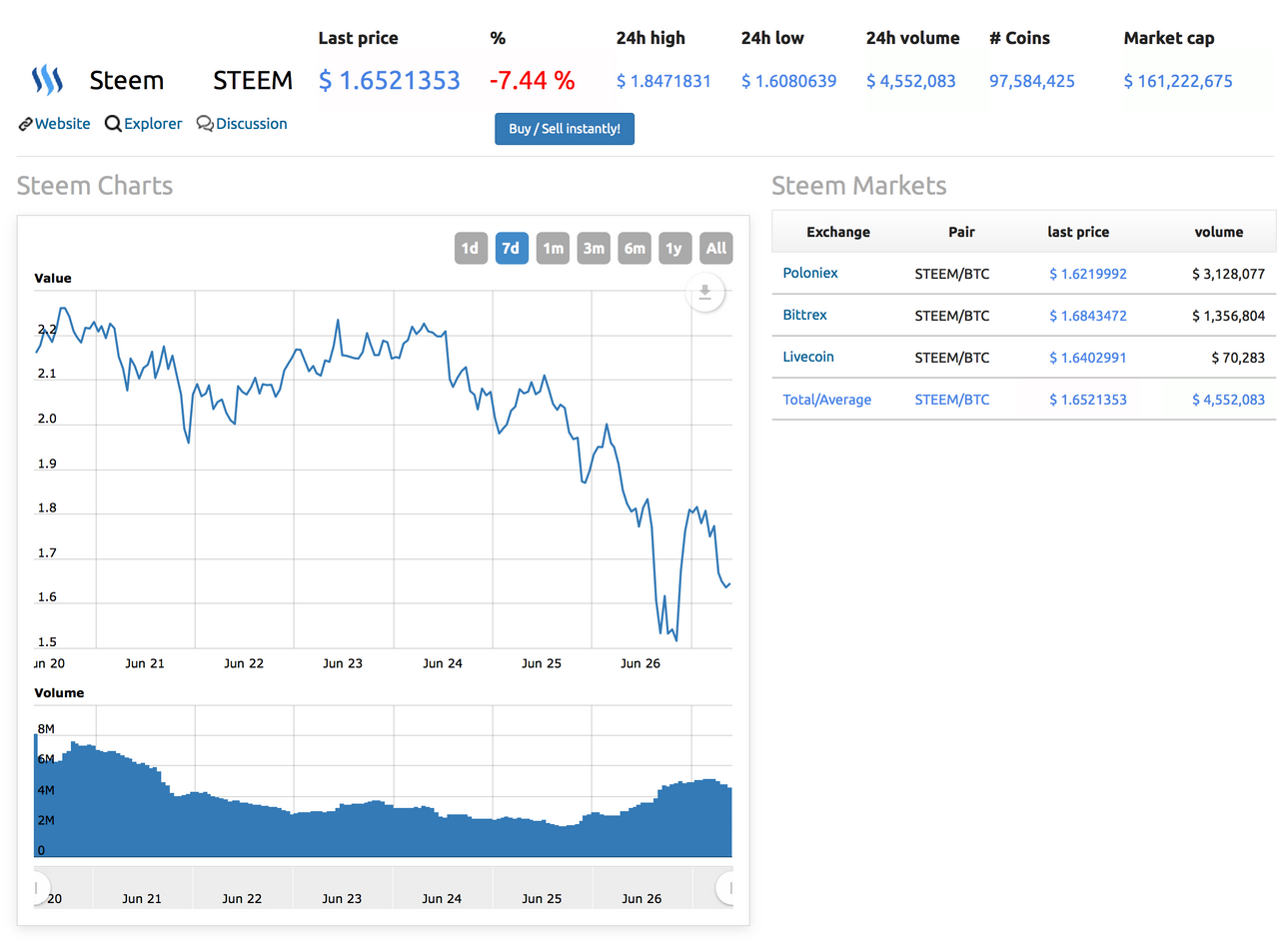The image size is (1279, 952).
Task: Click the Total/Average row label
Action: pos(826,400)
